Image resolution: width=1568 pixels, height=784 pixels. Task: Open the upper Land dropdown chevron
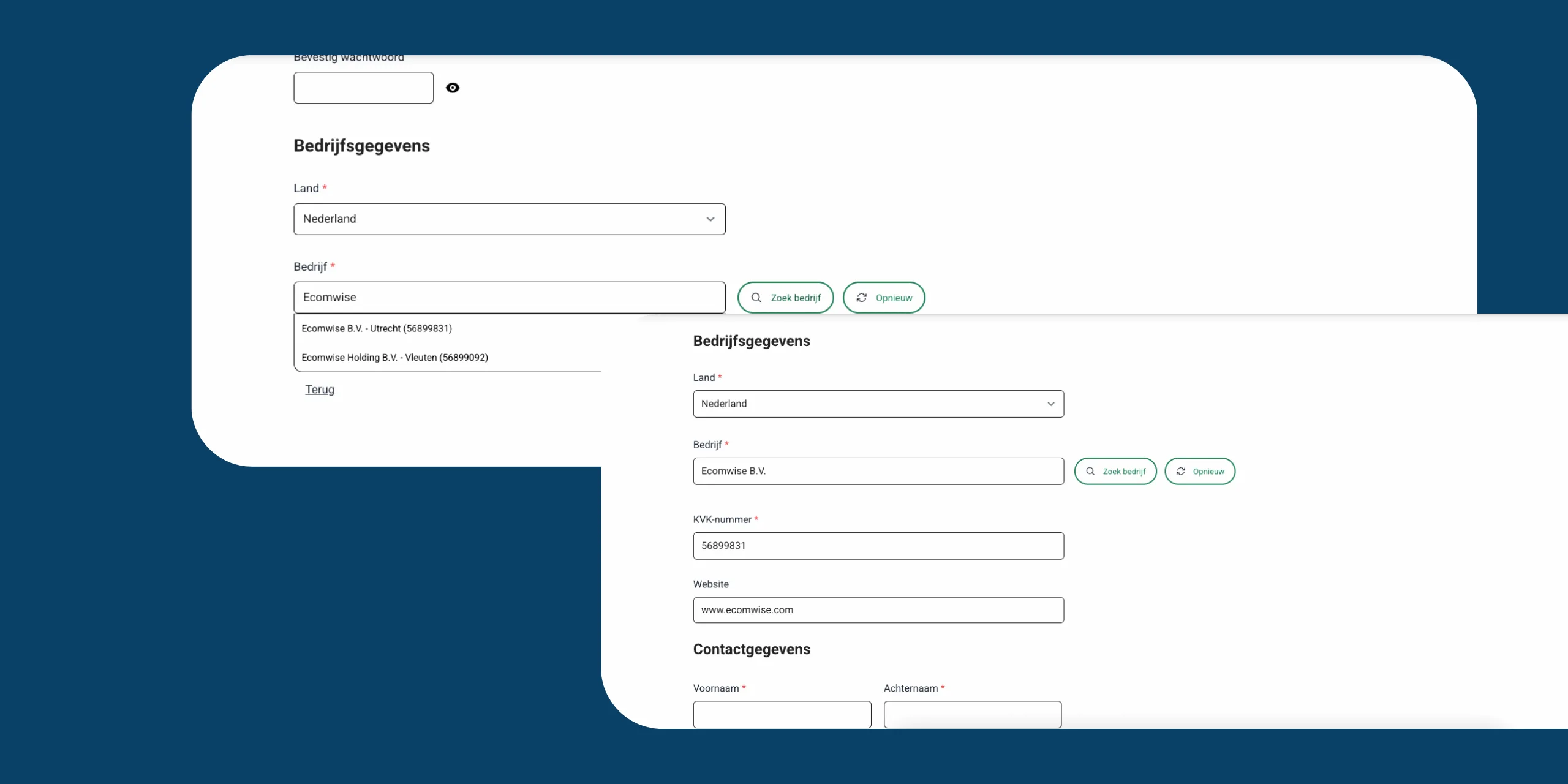click(x=710, y=219)
